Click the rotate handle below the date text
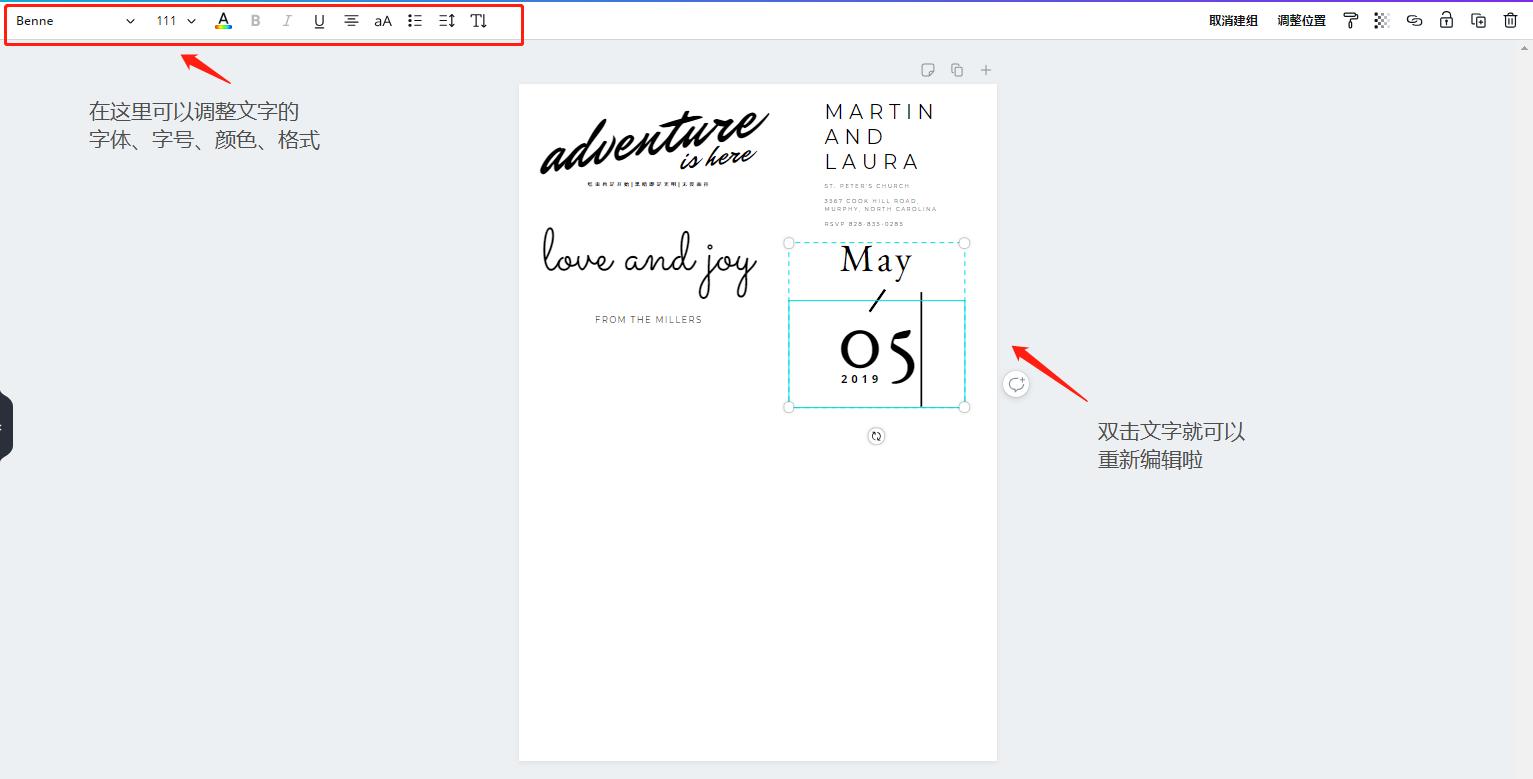This screenshot has height=779, width=1533. (876, 435)
